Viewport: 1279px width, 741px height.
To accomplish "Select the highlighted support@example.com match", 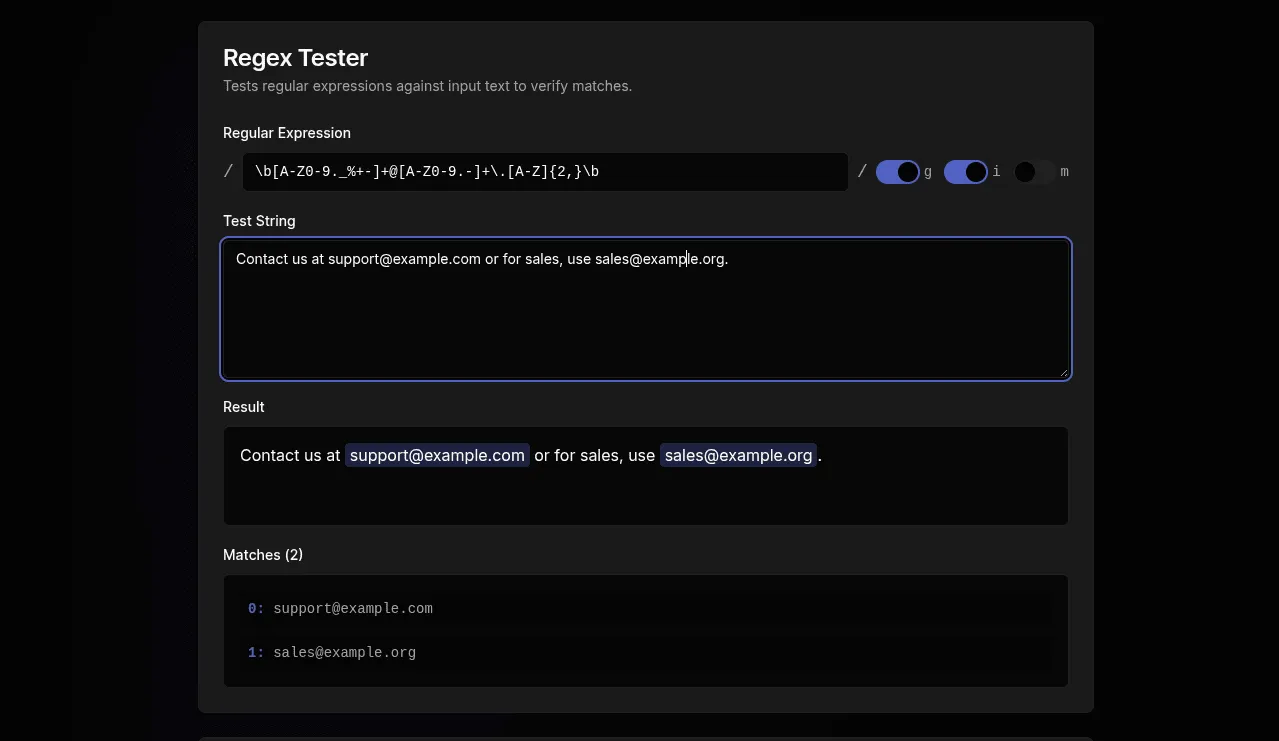I will point(437,455).
